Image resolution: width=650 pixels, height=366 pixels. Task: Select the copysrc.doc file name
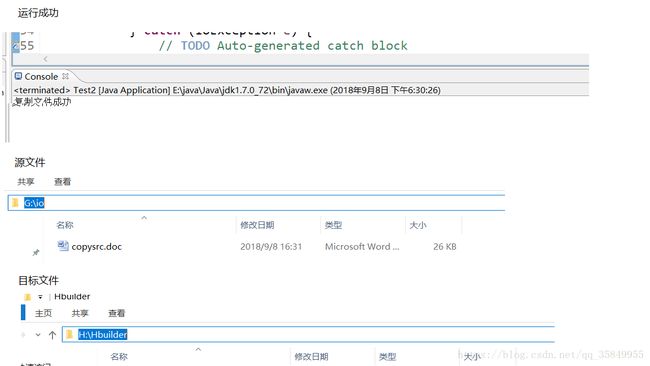(97, 247)
